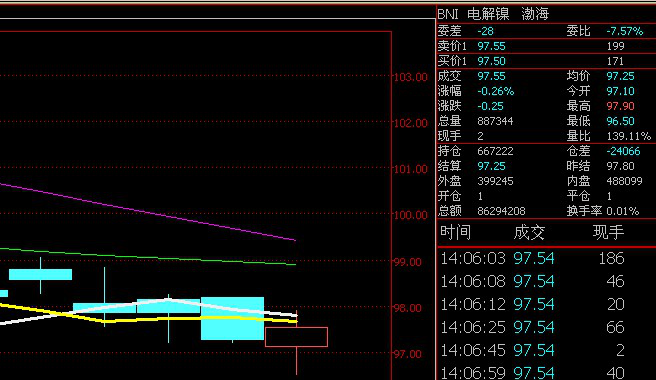Image resolution: width=656 pixels, height=380 pixels.
Task: Click the 总量 887344 volume value
Action: (x=495, y=121)
